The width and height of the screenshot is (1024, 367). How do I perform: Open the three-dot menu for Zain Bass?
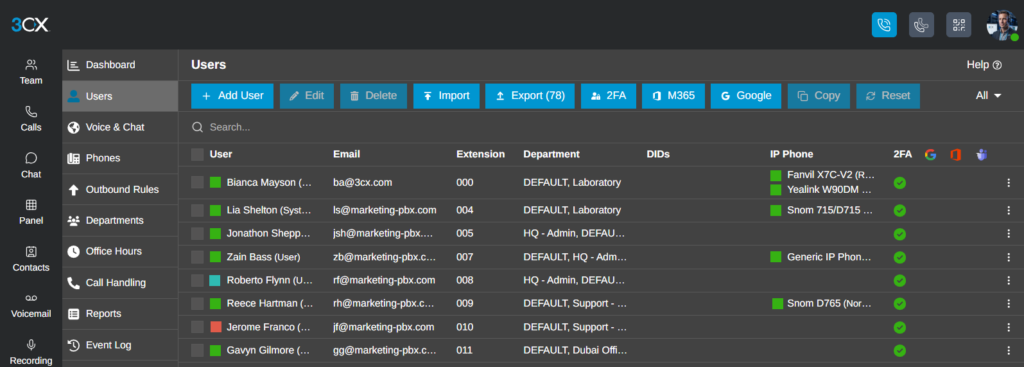pos(1008,257)
